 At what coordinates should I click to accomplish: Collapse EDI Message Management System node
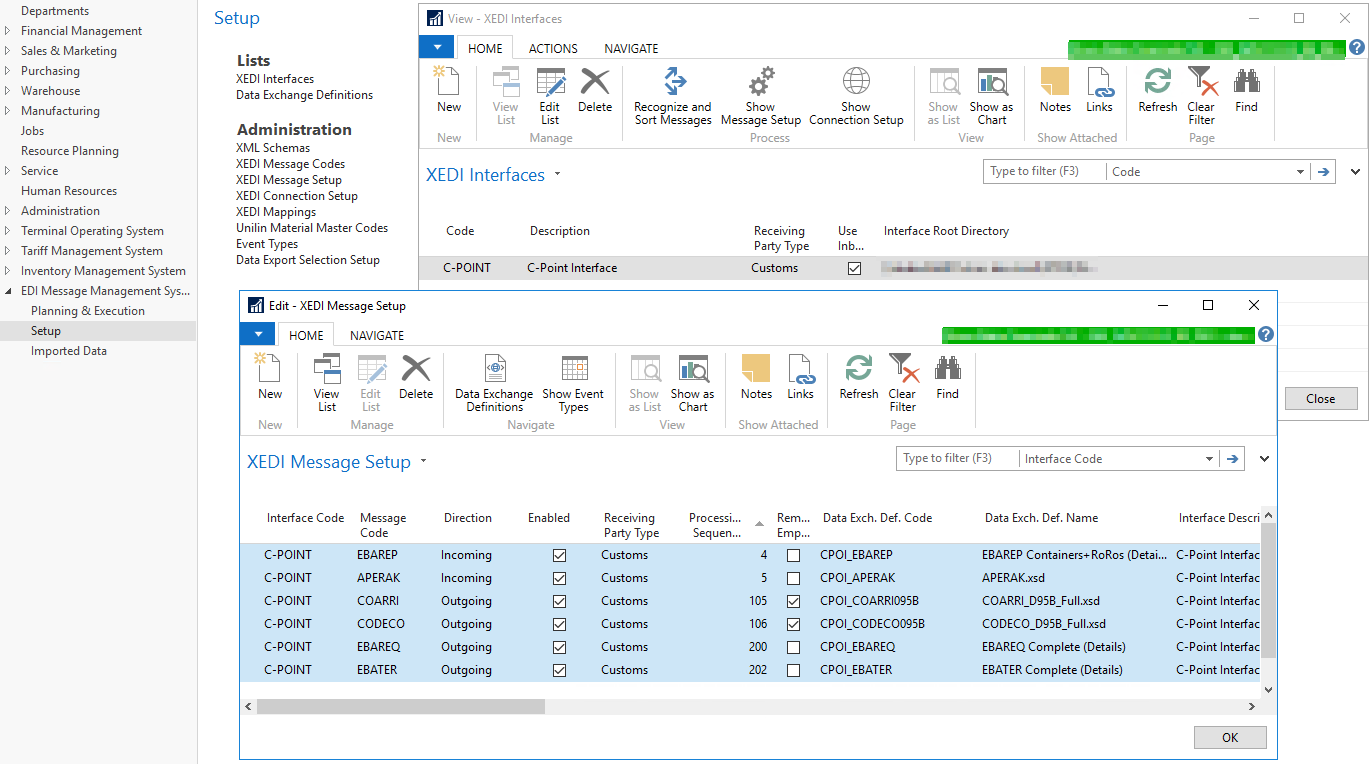tap(9, 291)
